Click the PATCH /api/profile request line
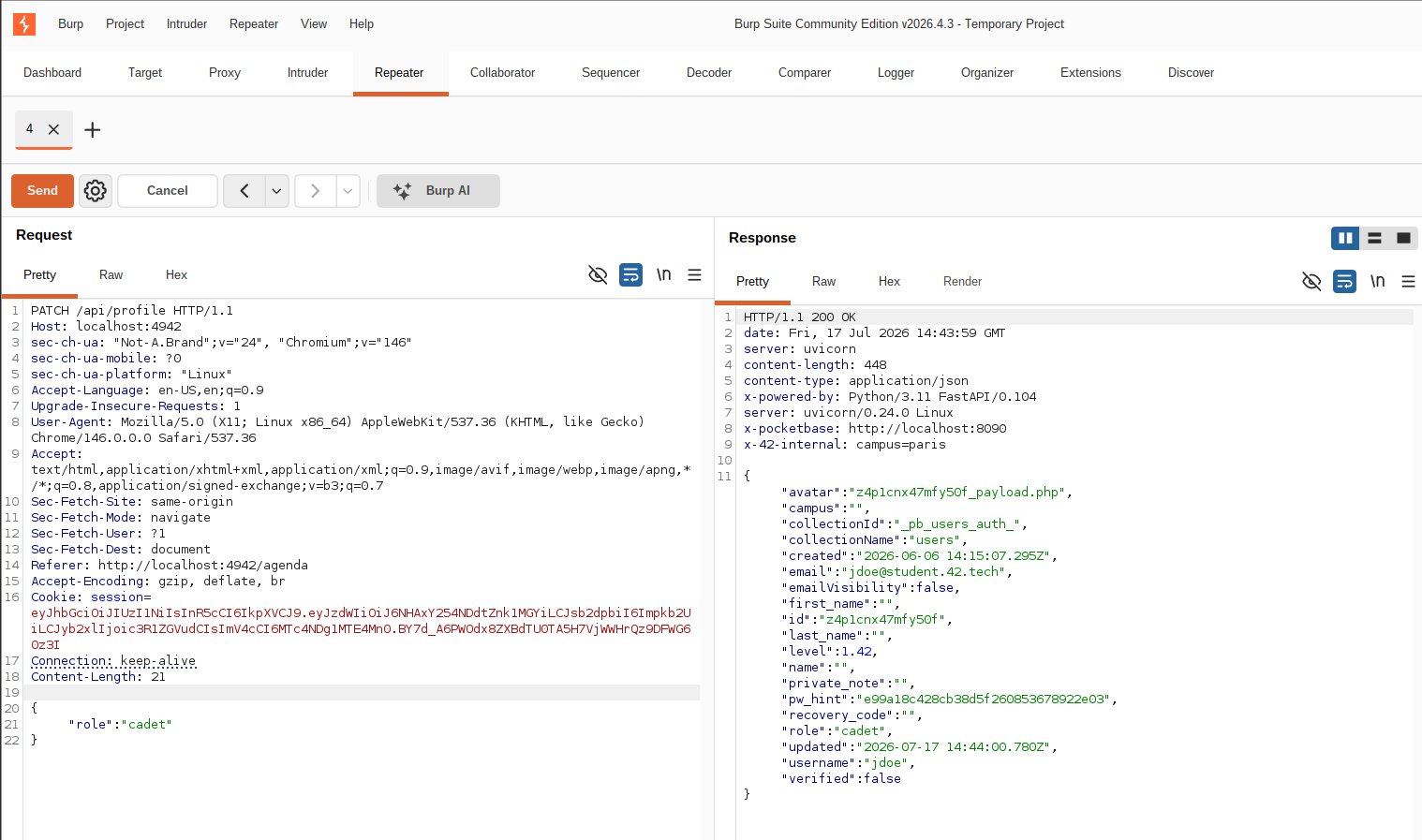 132,311
